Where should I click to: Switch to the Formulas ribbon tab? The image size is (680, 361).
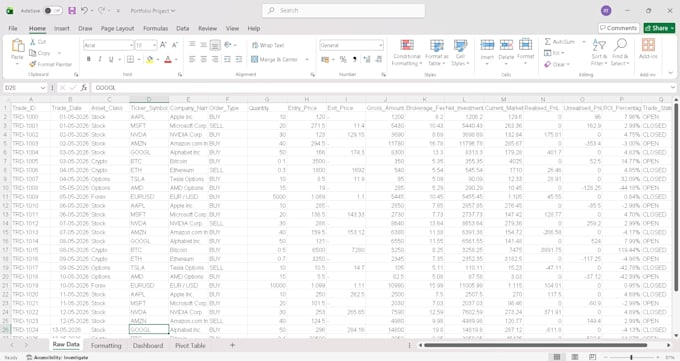155,28
